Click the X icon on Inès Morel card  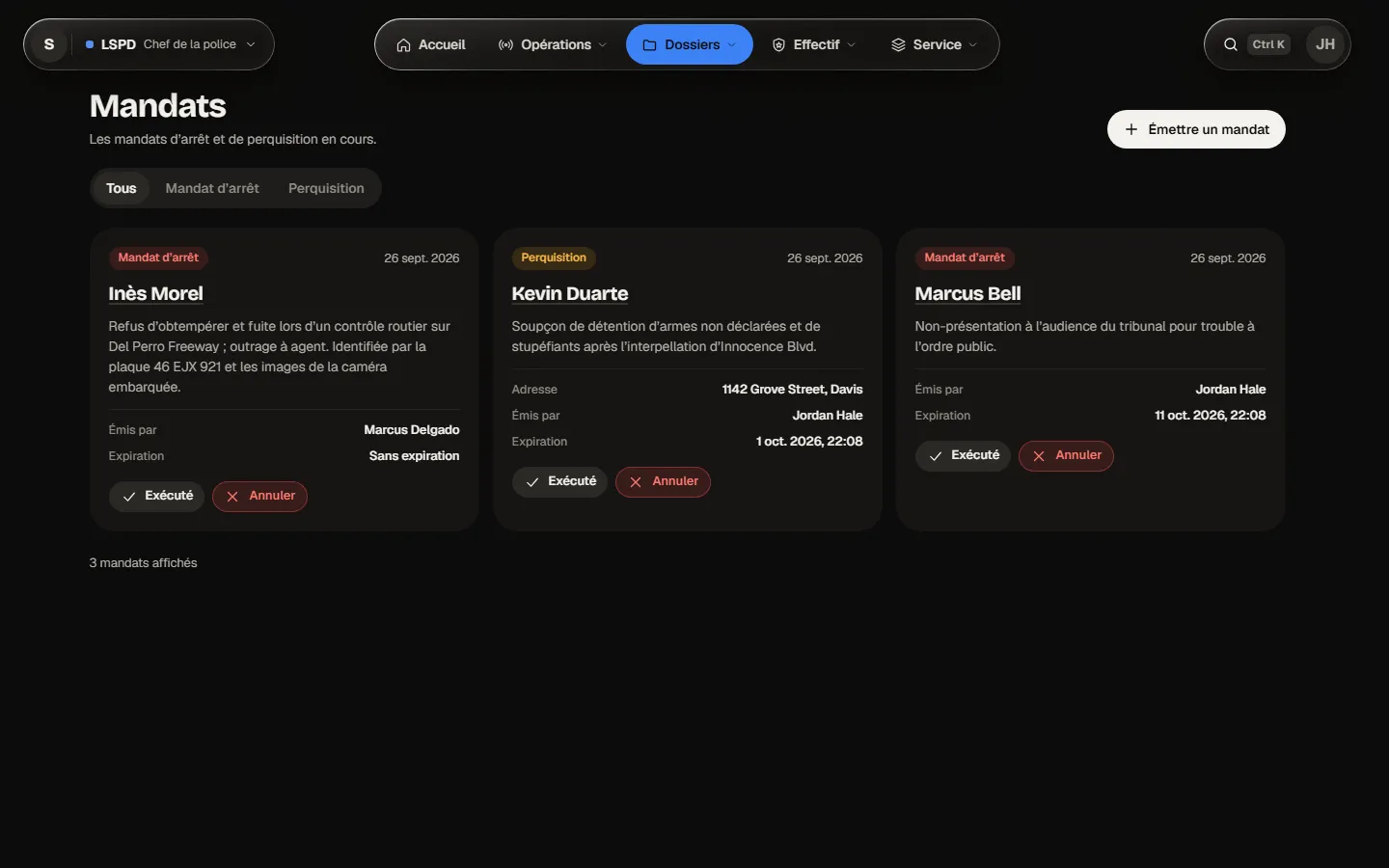(x=232, y=497)
